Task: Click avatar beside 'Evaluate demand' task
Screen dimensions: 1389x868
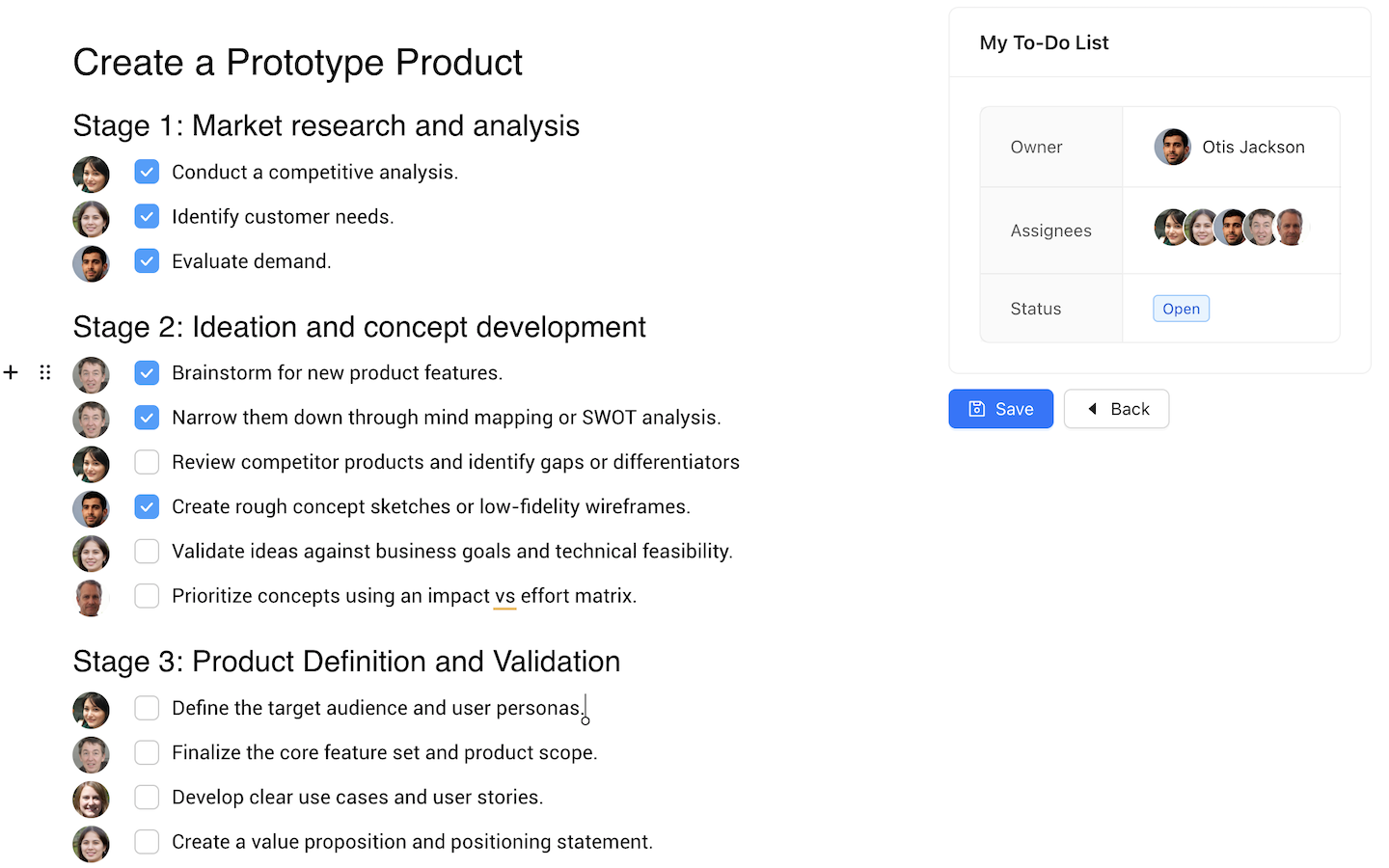Action: (x=91, y=263)
